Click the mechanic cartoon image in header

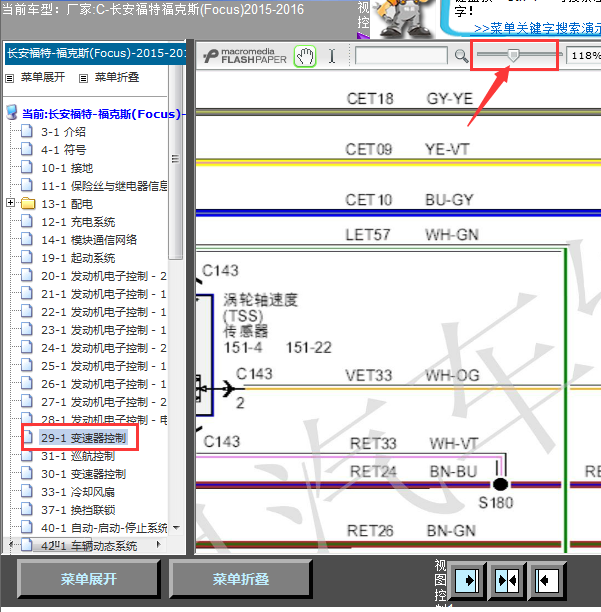404,19
